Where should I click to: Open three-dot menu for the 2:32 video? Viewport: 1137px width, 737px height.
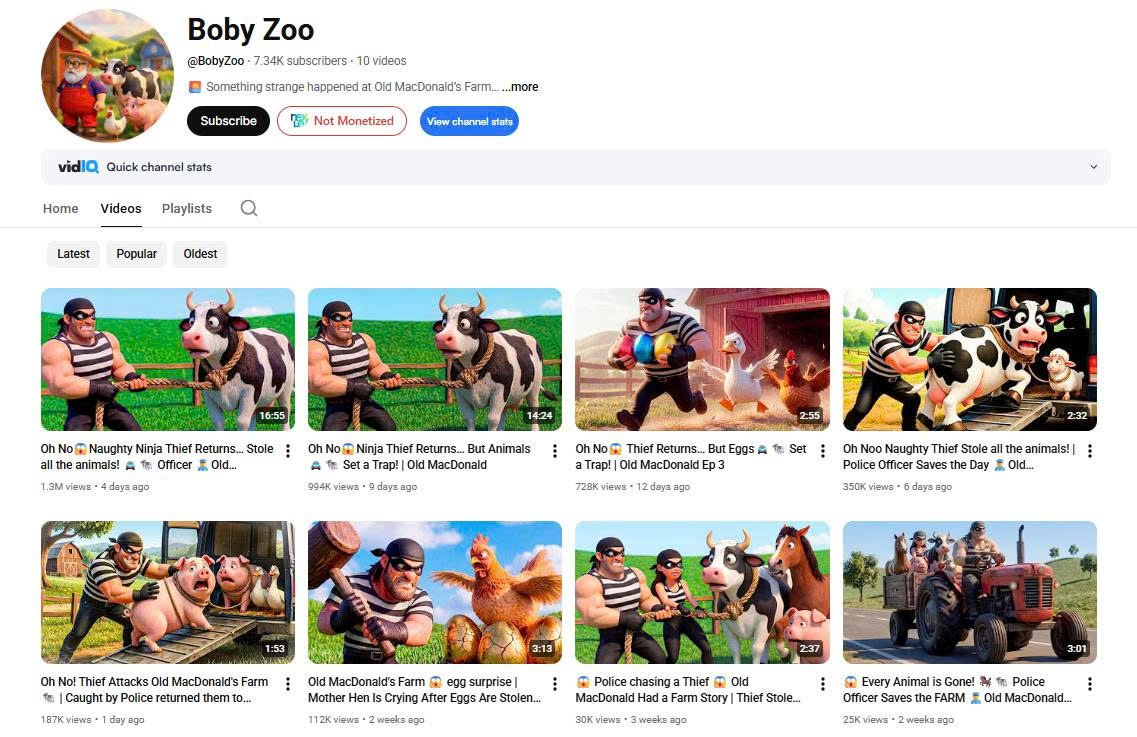1090,451
